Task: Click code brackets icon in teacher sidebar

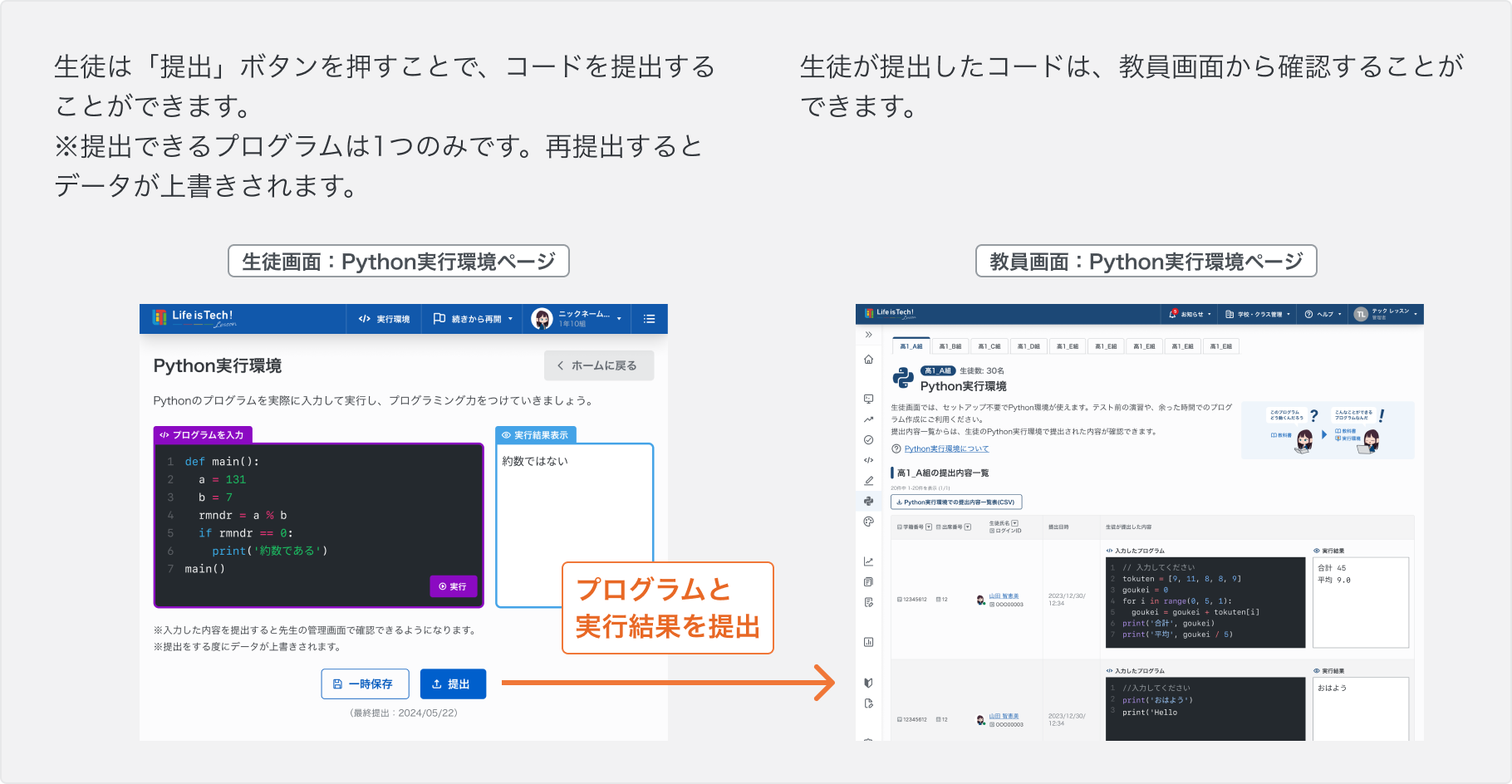Action: coord(868,460)
